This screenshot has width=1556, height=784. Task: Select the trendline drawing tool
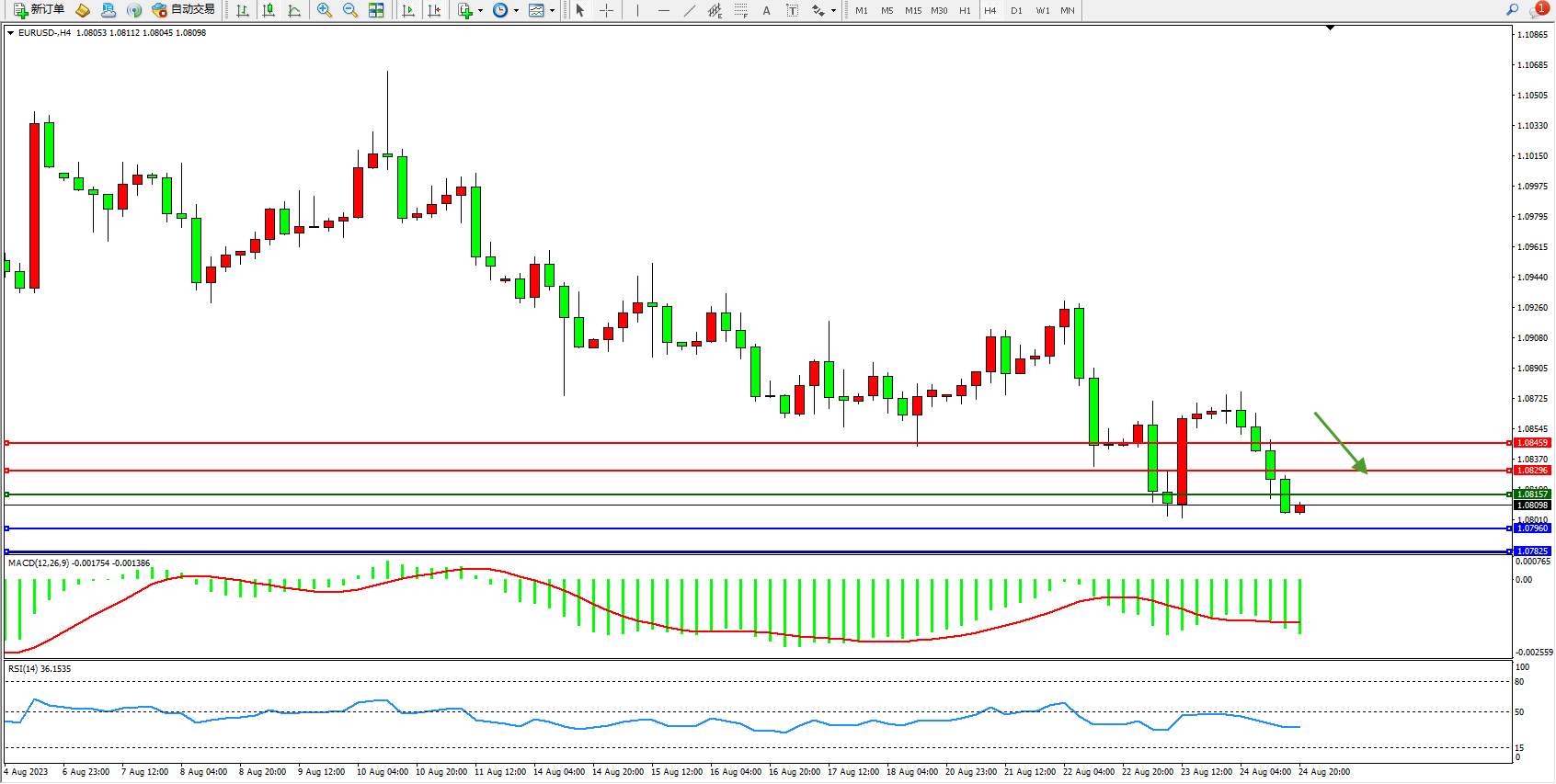pyautogui.click(x=690, y=10)
